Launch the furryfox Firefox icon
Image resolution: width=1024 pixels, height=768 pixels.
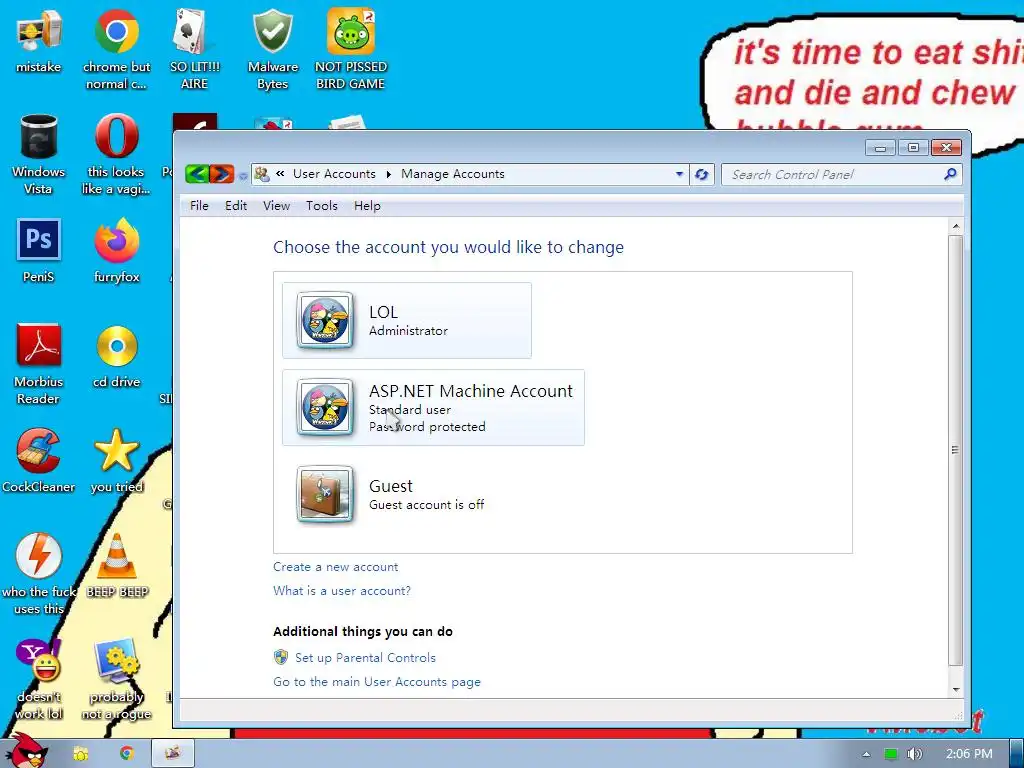click(116, 251)
